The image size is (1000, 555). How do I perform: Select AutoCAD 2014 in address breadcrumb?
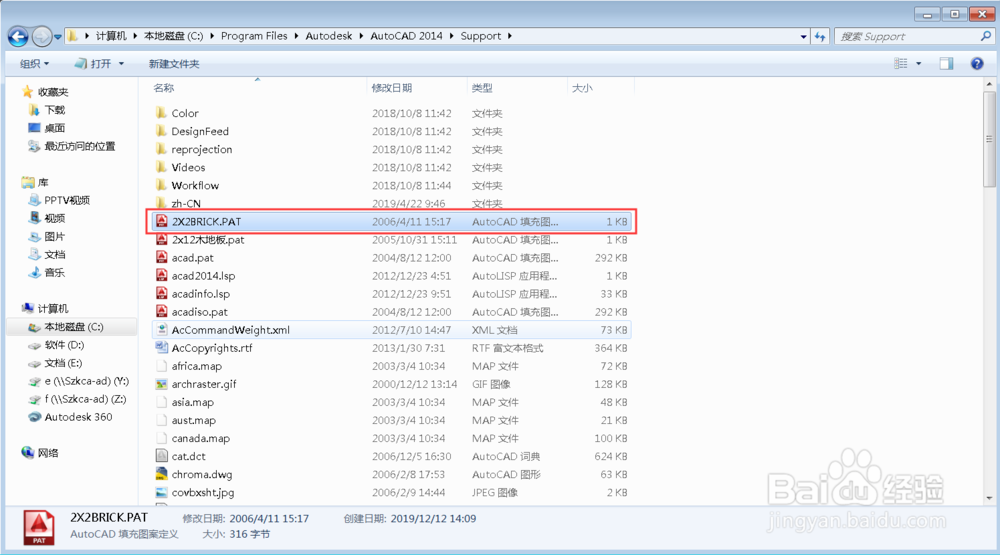(406, 36)
